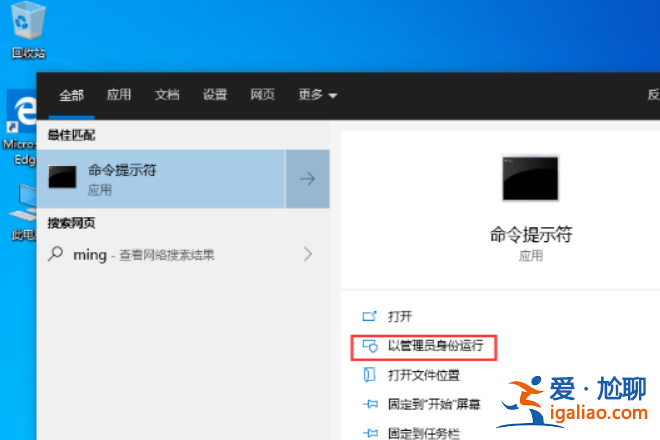This screenshot has width=660, height=440.
Task: Open the Microsoft Edge desktop shortcut
Action: [19, 126]
